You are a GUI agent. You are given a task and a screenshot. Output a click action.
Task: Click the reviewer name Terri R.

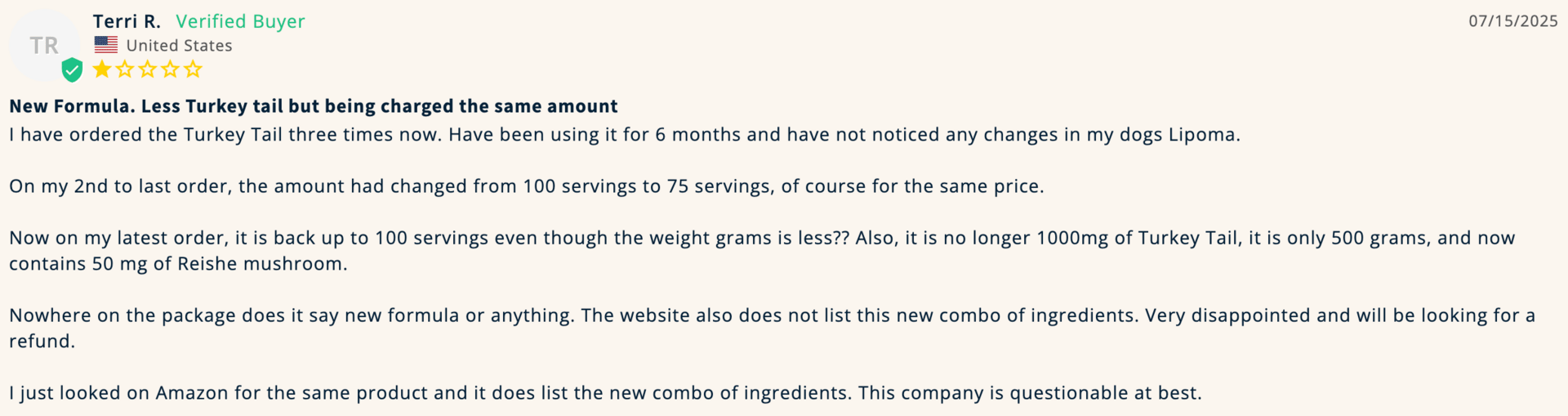(127, 21)
